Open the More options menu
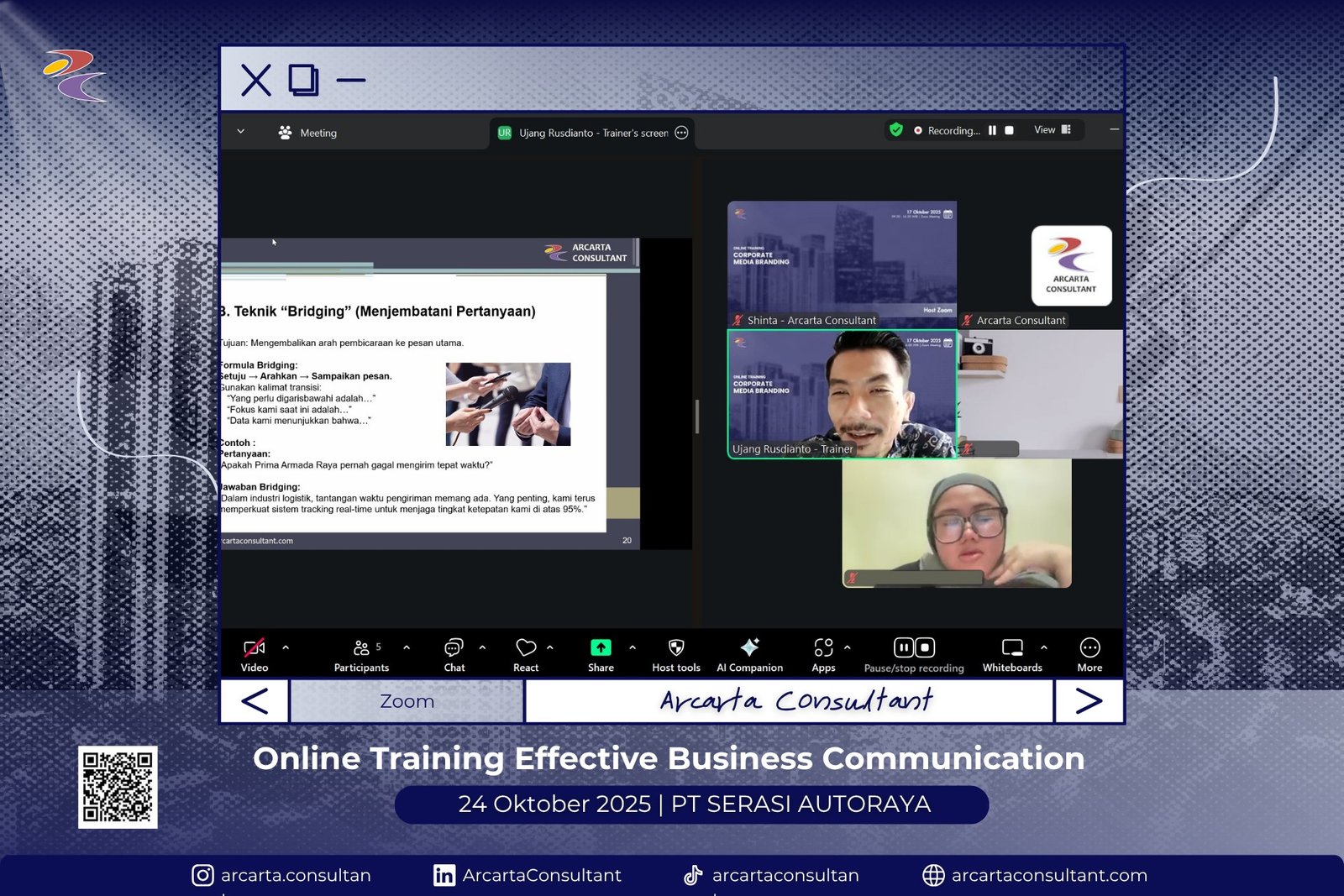 pyautogui.click(x=1089, y=654)
